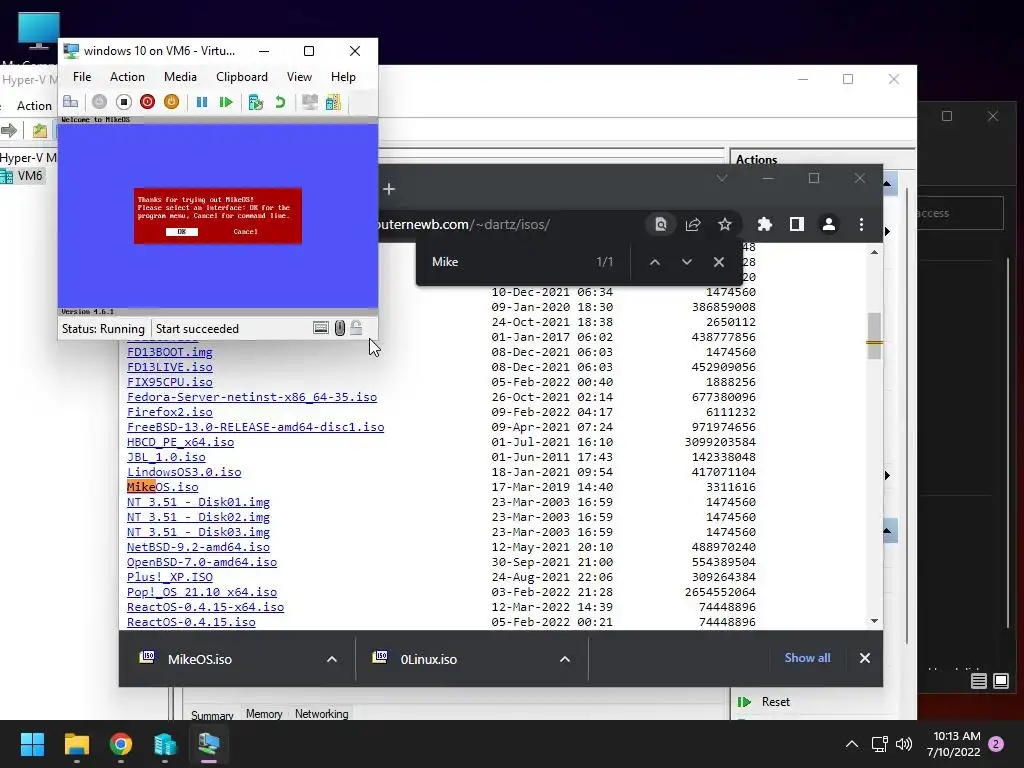Expand MikeOS.iso download options chevron
The height and width of the screenshot is (768, 1024).
pos(332,659)
